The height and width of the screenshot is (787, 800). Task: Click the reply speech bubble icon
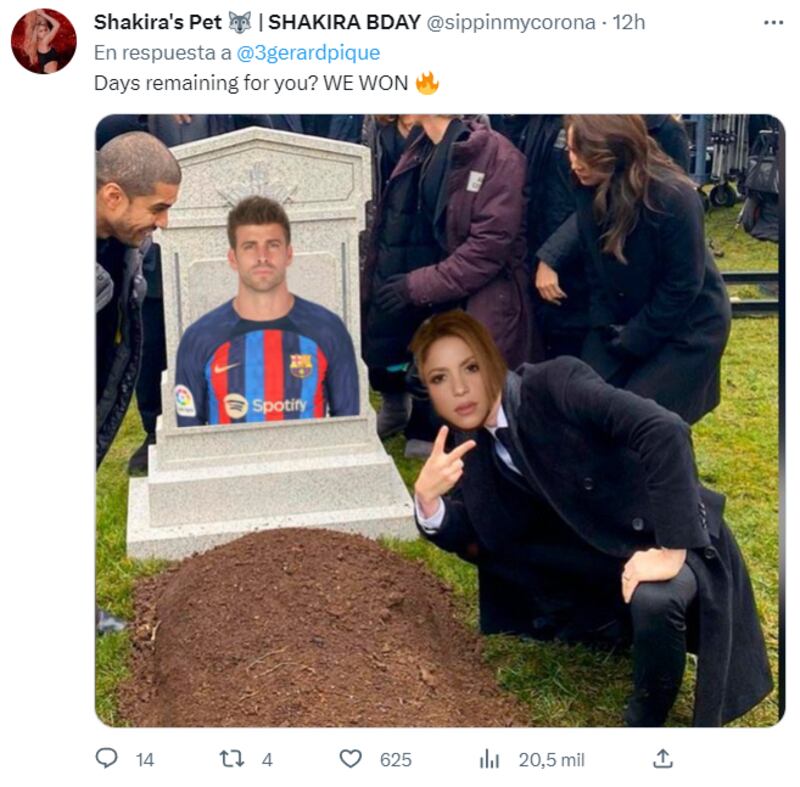coord(107,759)
